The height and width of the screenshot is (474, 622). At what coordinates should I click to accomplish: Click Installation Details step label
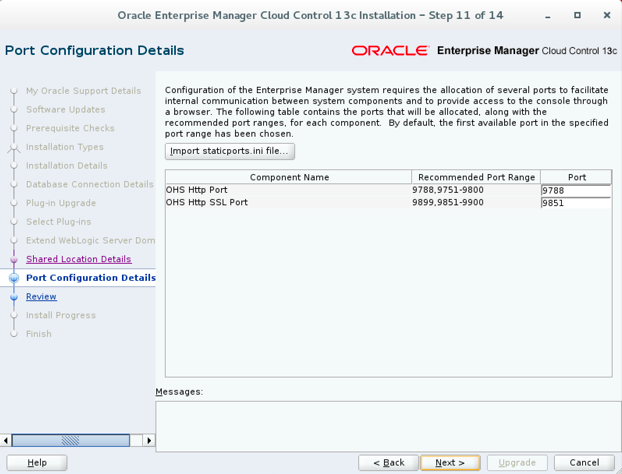[67, 165]
